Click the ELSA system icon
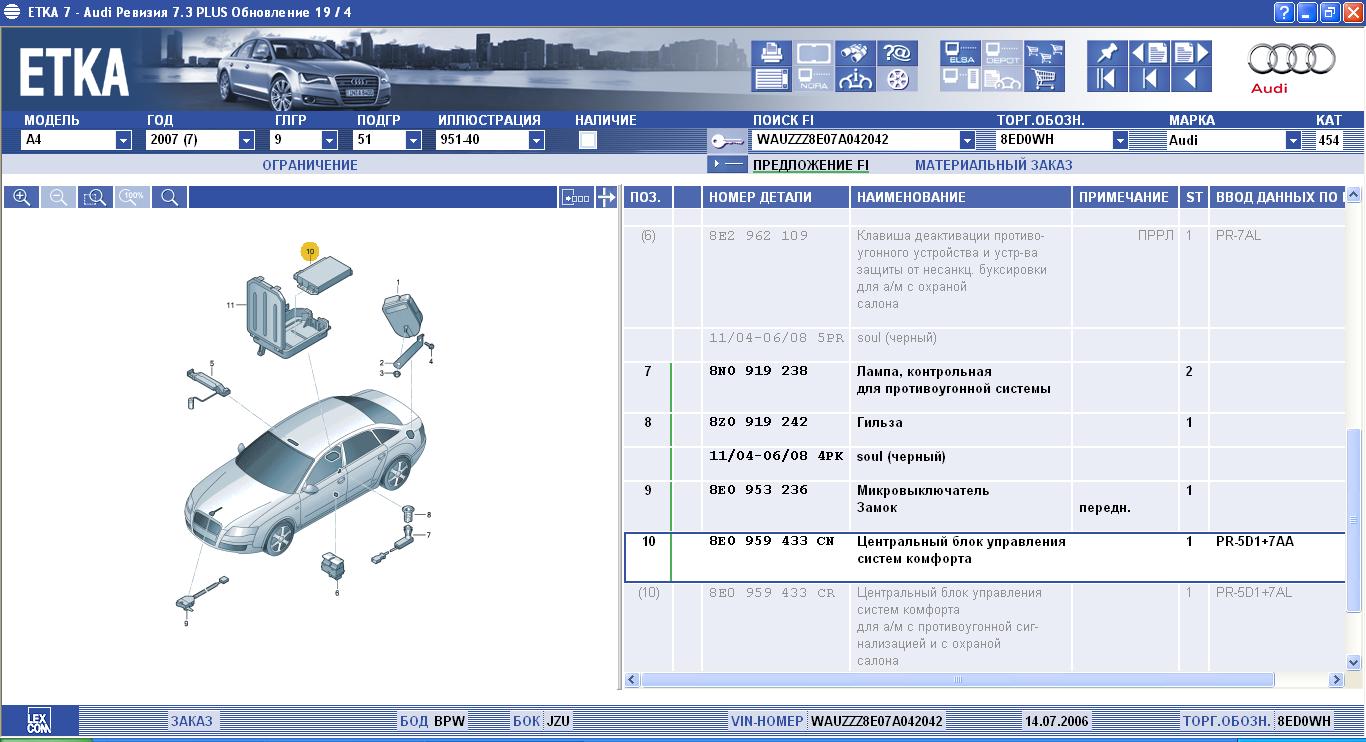Image resolution: width=1366 pixels, height=742 pixels. click(x=960, y=53)
